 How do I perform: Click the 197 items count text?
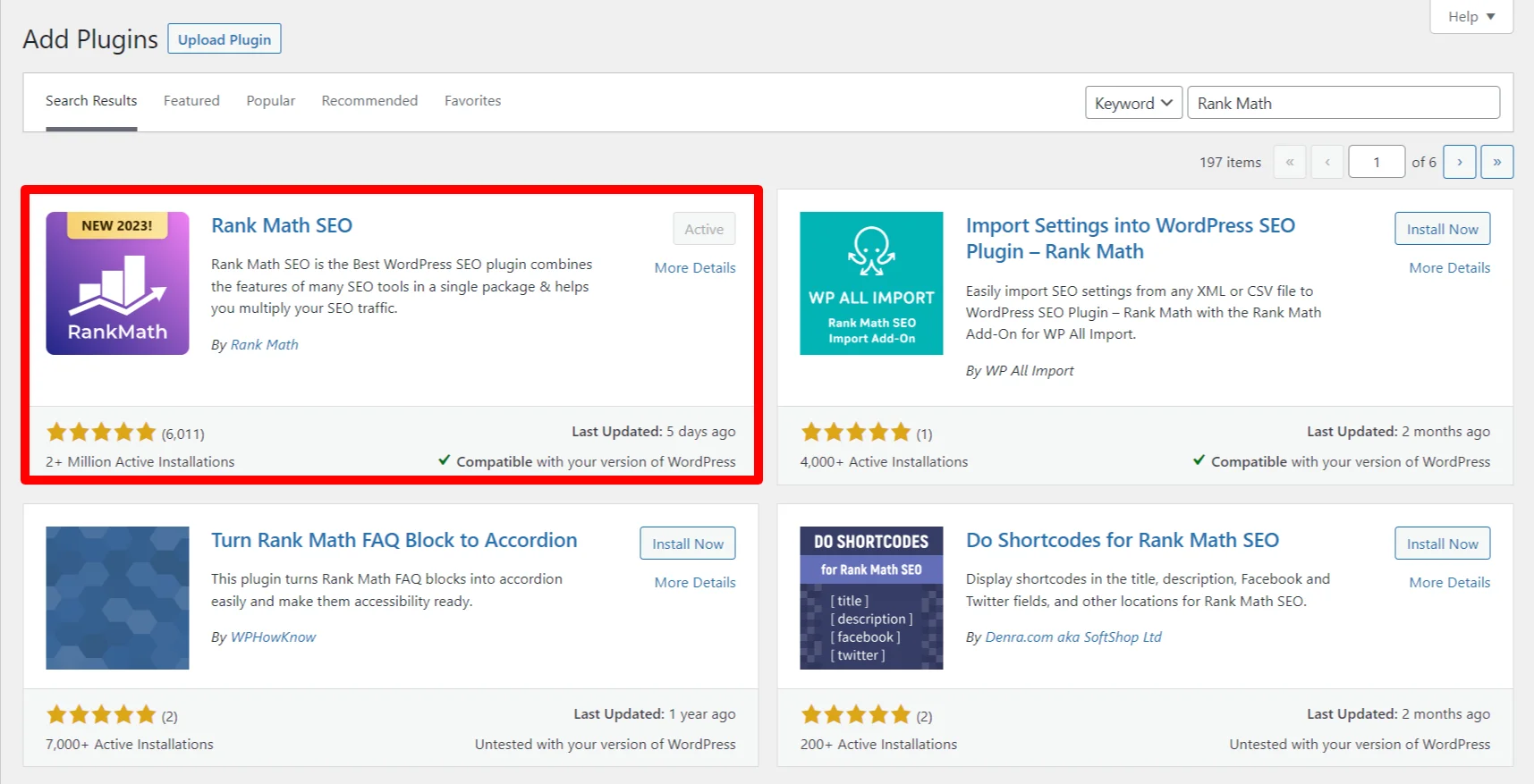coord(1230,162)
